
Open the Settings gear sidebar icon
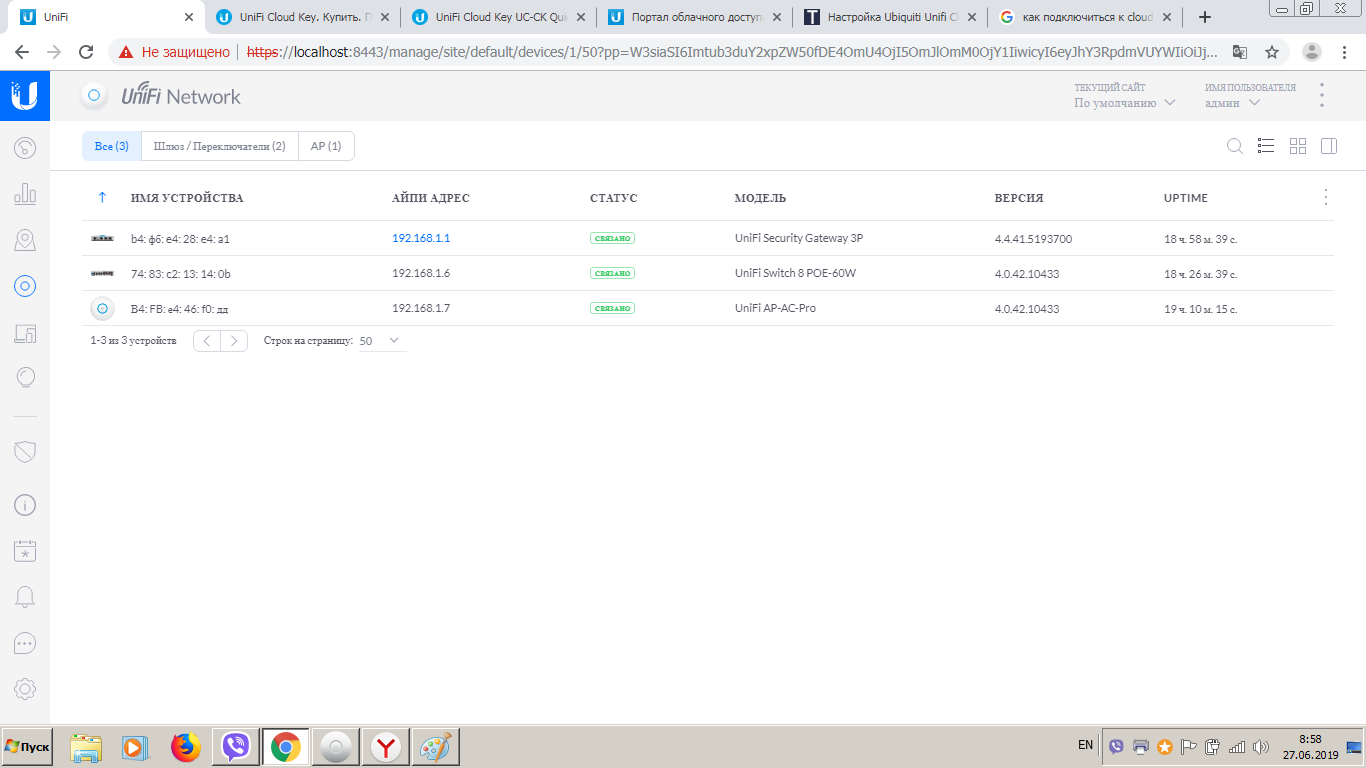click(25, 688)
